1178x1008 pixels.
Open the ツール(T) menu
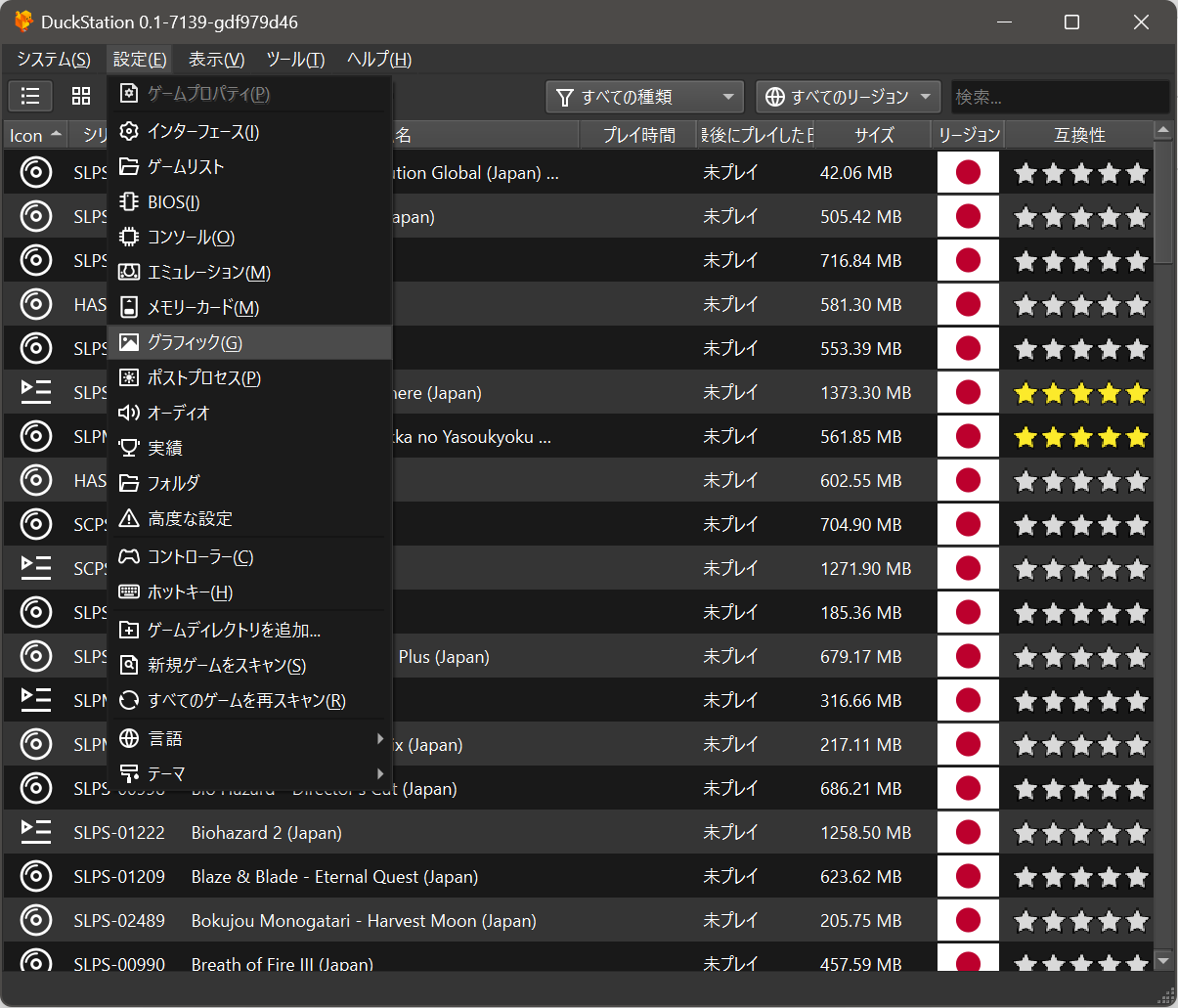click(x=295, y=60)
